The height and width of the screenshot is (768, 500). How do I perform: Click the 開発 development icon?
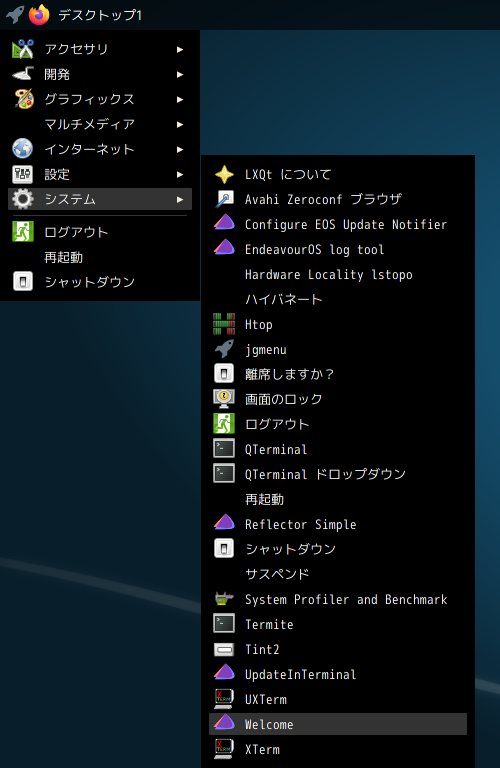tap(23, 74)
